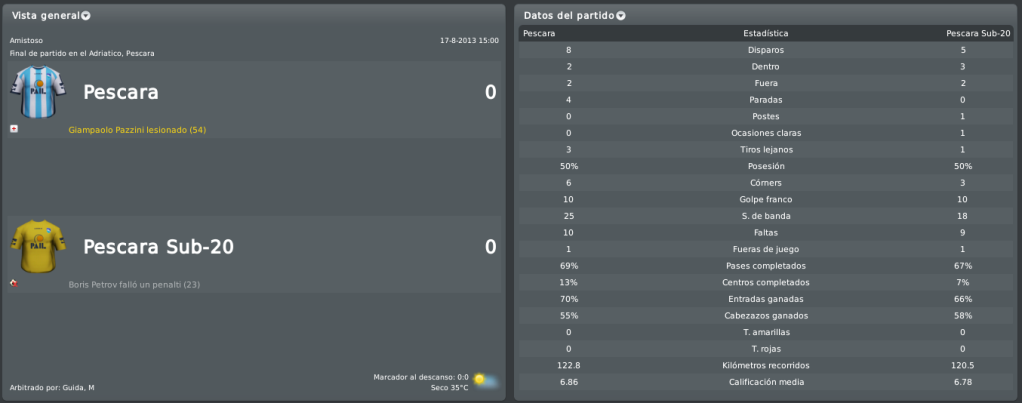Open the Vista general dropdown arrow
This screenshot has width=1022, height=403.
tap(86, 16)
